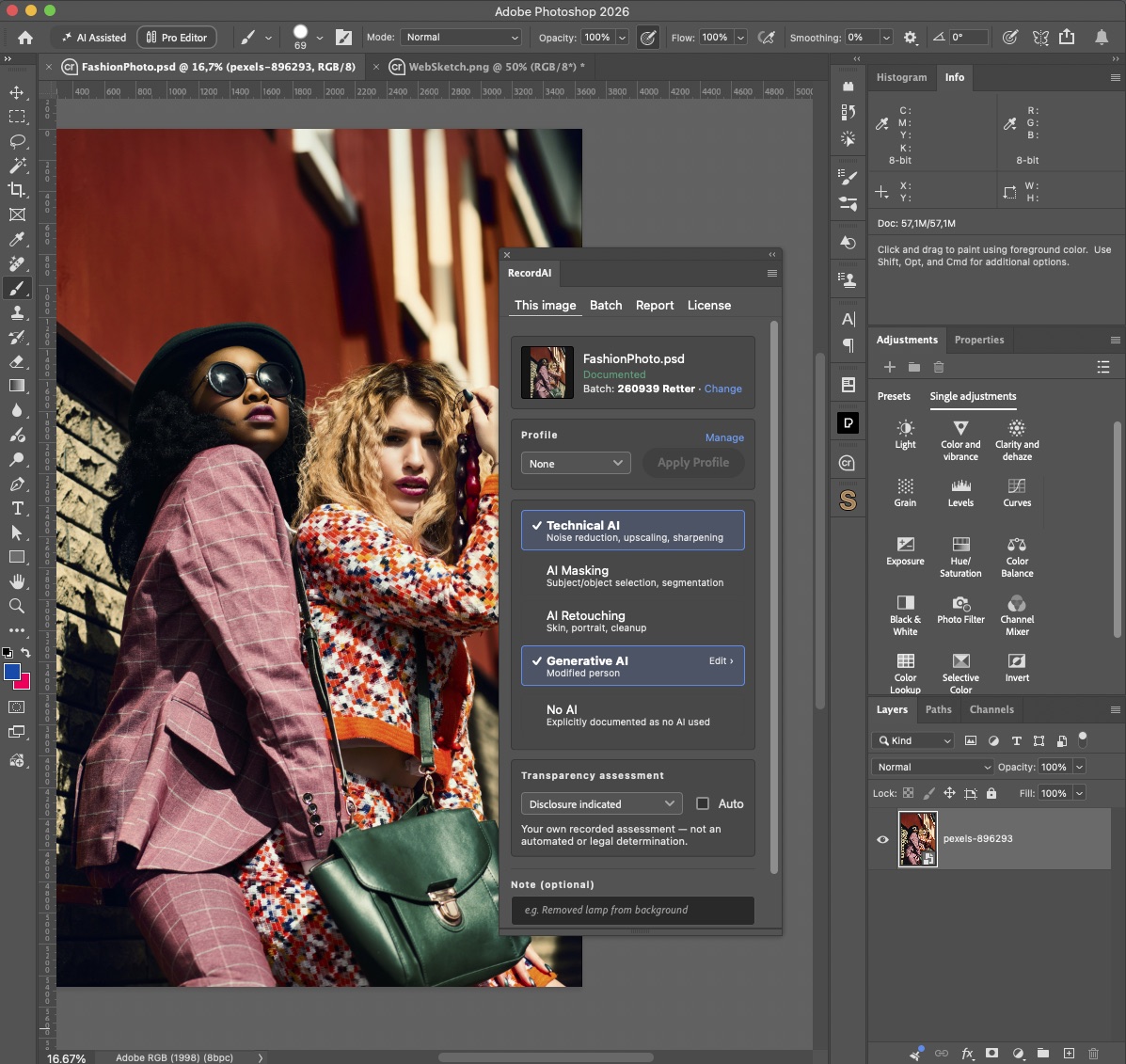
Task: Open the layer Kind filter dropdown
Action: click(912, 740)
